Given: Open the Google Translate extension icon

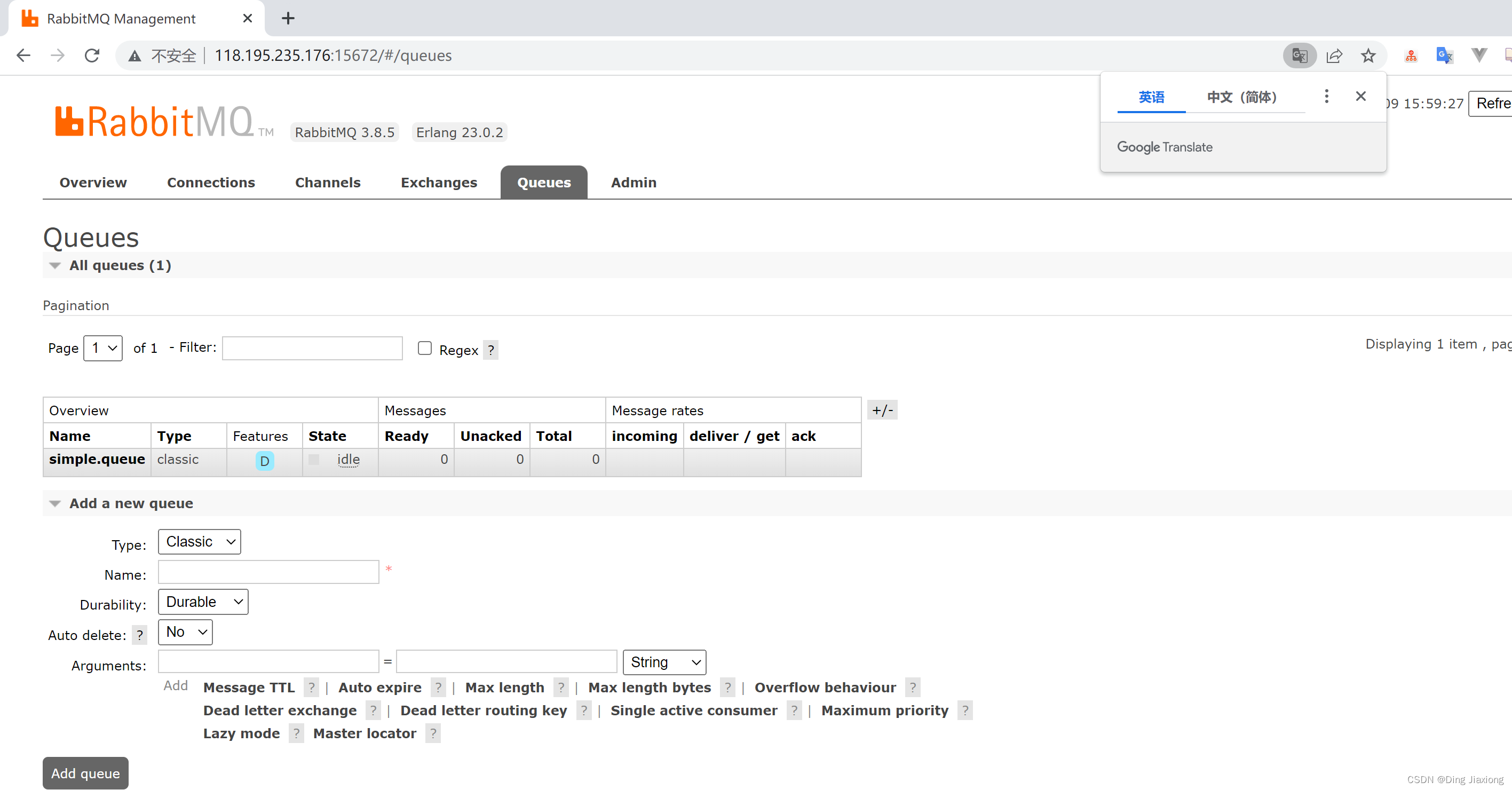Looking at the screenshot, I should tap(1445, 56).
